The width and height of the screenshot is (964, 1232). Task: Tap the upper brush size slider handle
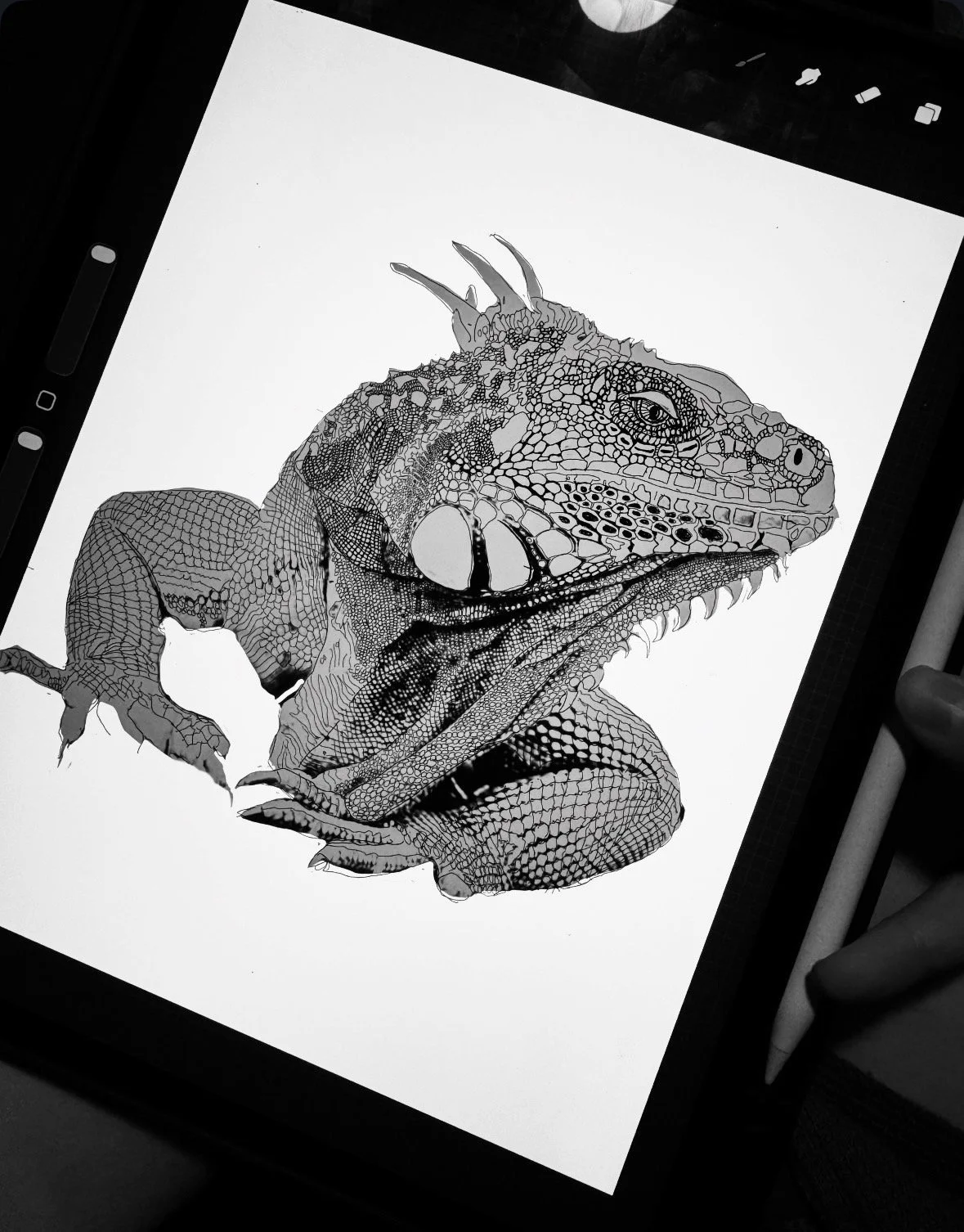(x=104, y=254)
